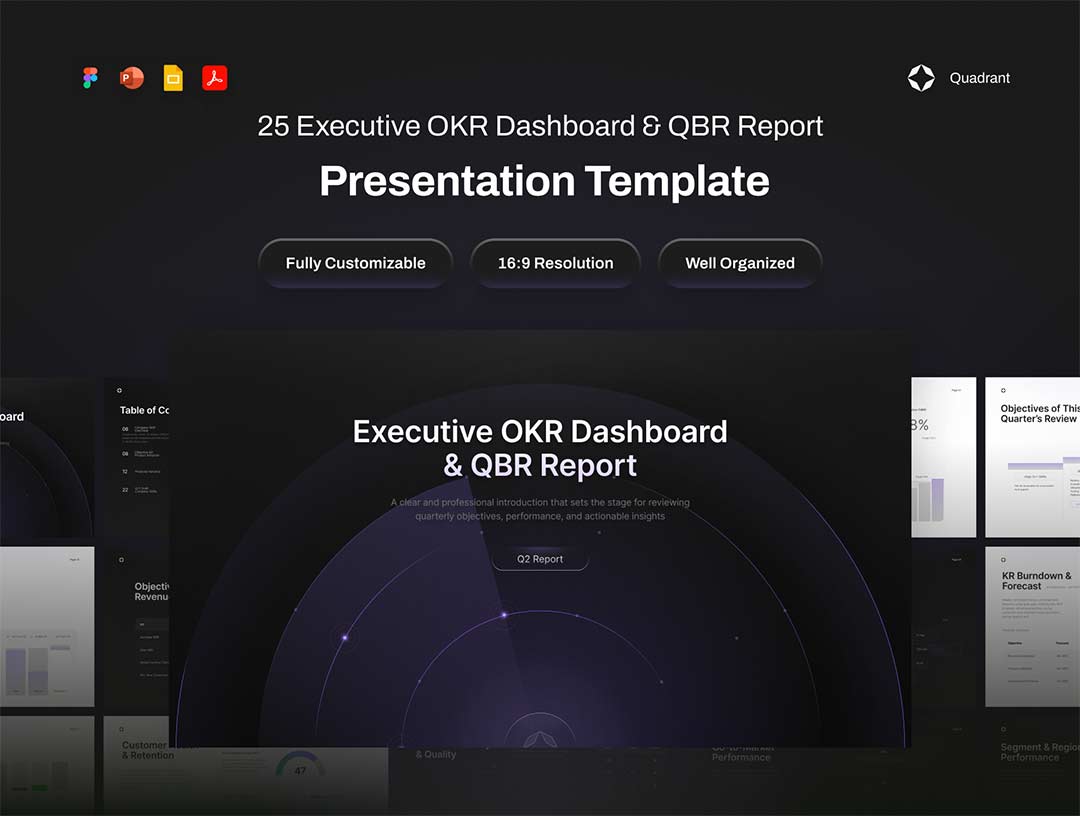Click the circle icon above Table of Contents

click(120, 391)
